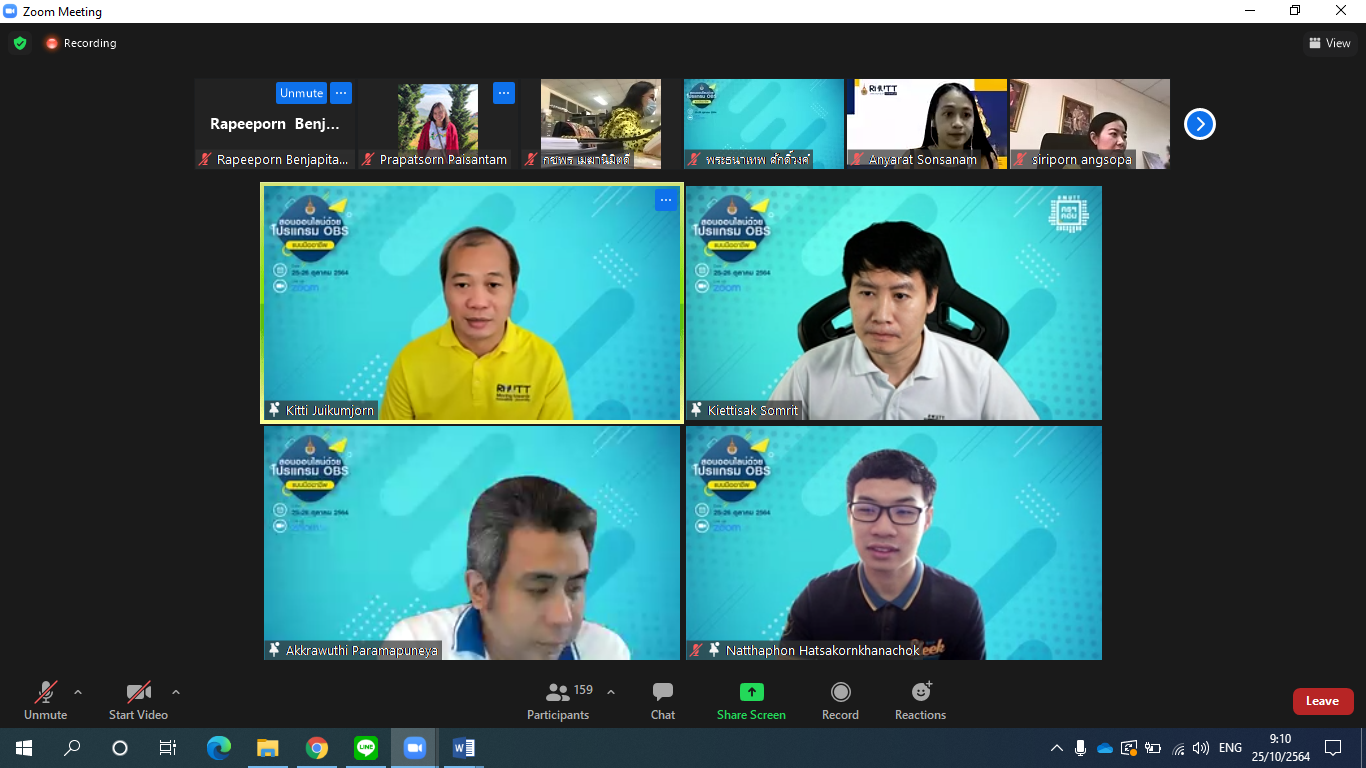
Task: Click pin icon beside Kitti Juikumjorn's name
Action: pos(274,410)
